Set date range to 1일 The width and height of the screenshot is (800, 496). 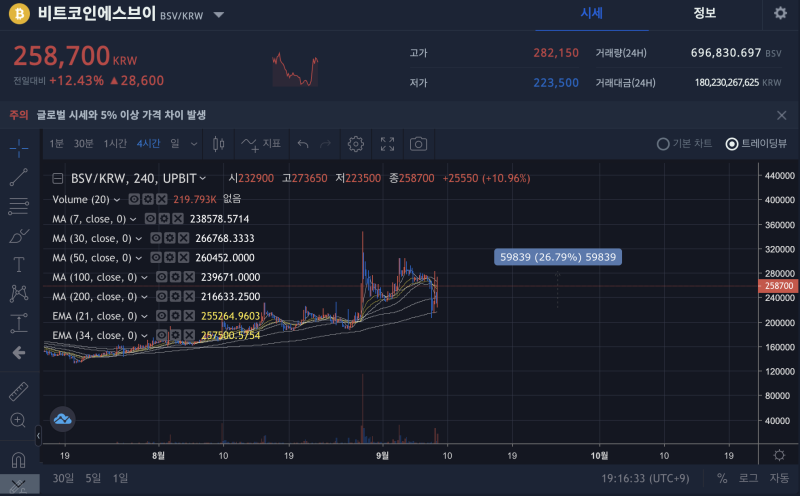point(120,478)
